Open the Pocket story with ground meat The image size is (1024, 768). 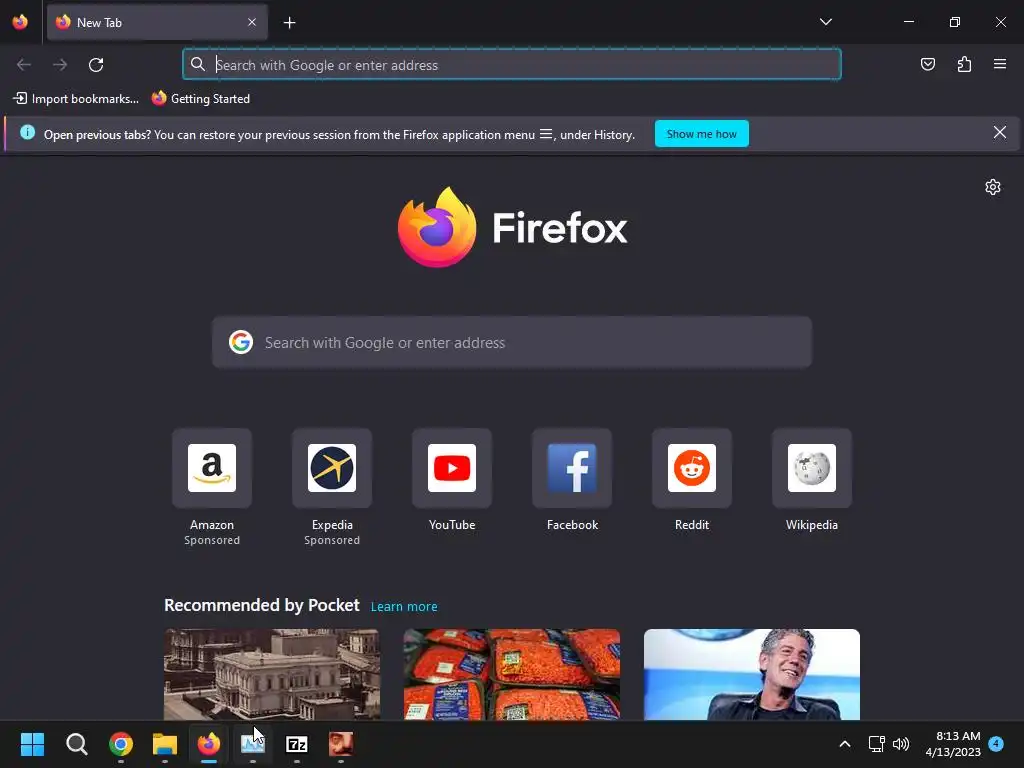(512, 675)
